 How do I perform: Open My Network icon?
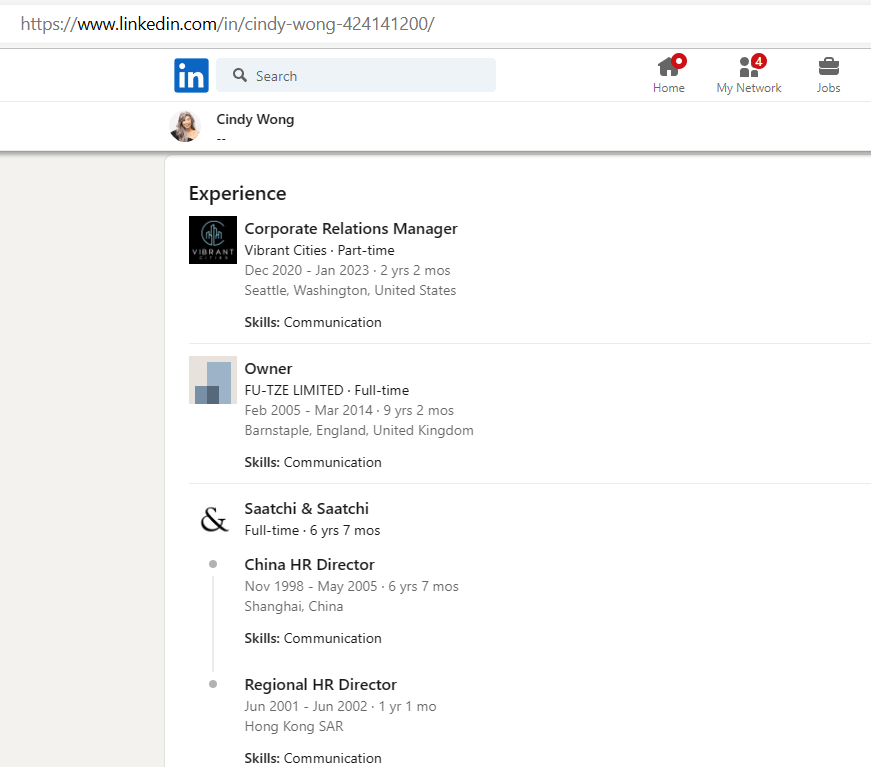(x=748, y=67)
